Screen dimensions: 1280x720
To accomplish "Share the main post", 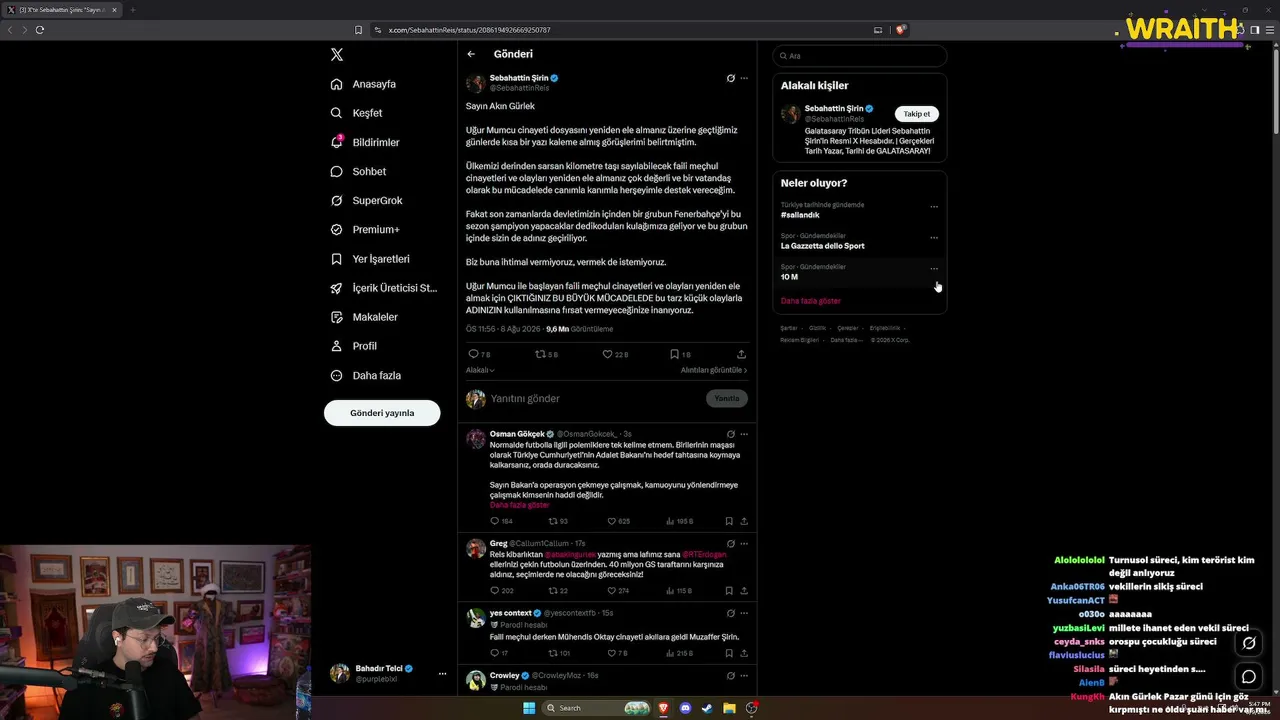I will [741, 354].
